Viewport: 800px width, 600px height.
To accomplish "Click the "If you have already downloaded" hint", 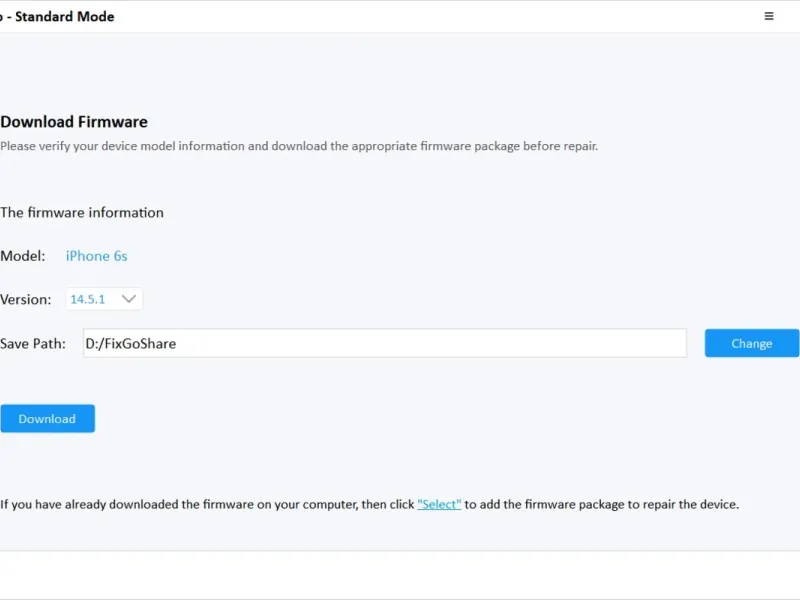I will [x=207, y=505].
